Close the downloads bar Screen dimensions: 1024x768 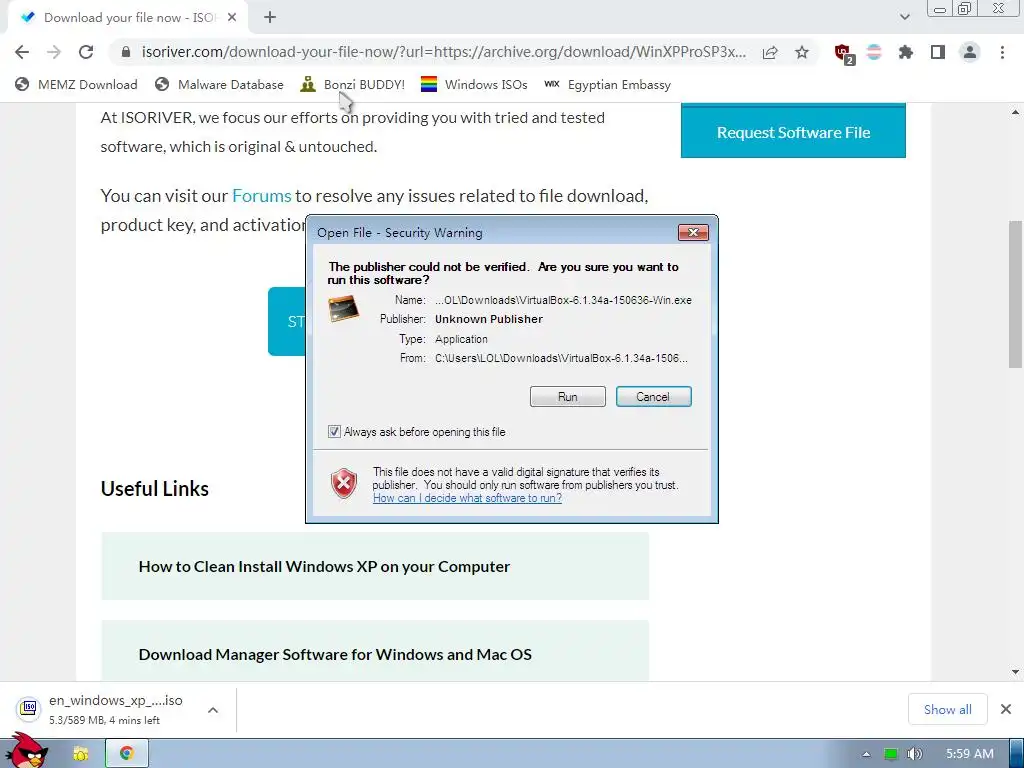point(1006,709)
